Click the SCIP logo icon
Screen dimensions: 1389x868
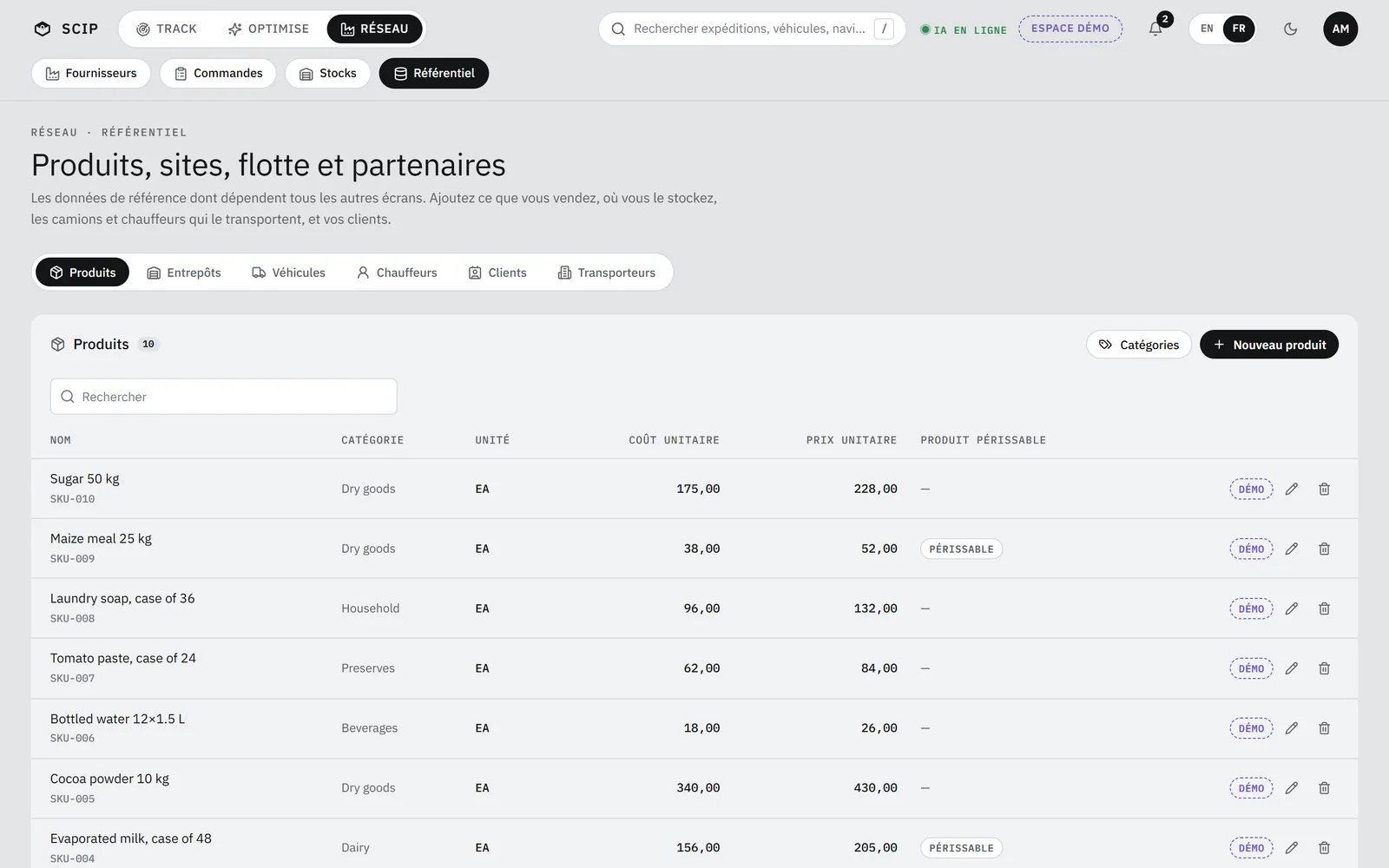42,29
